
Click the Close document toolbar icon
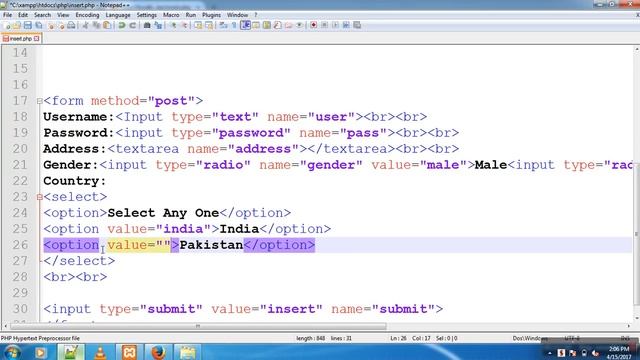(x=51, y=25)
